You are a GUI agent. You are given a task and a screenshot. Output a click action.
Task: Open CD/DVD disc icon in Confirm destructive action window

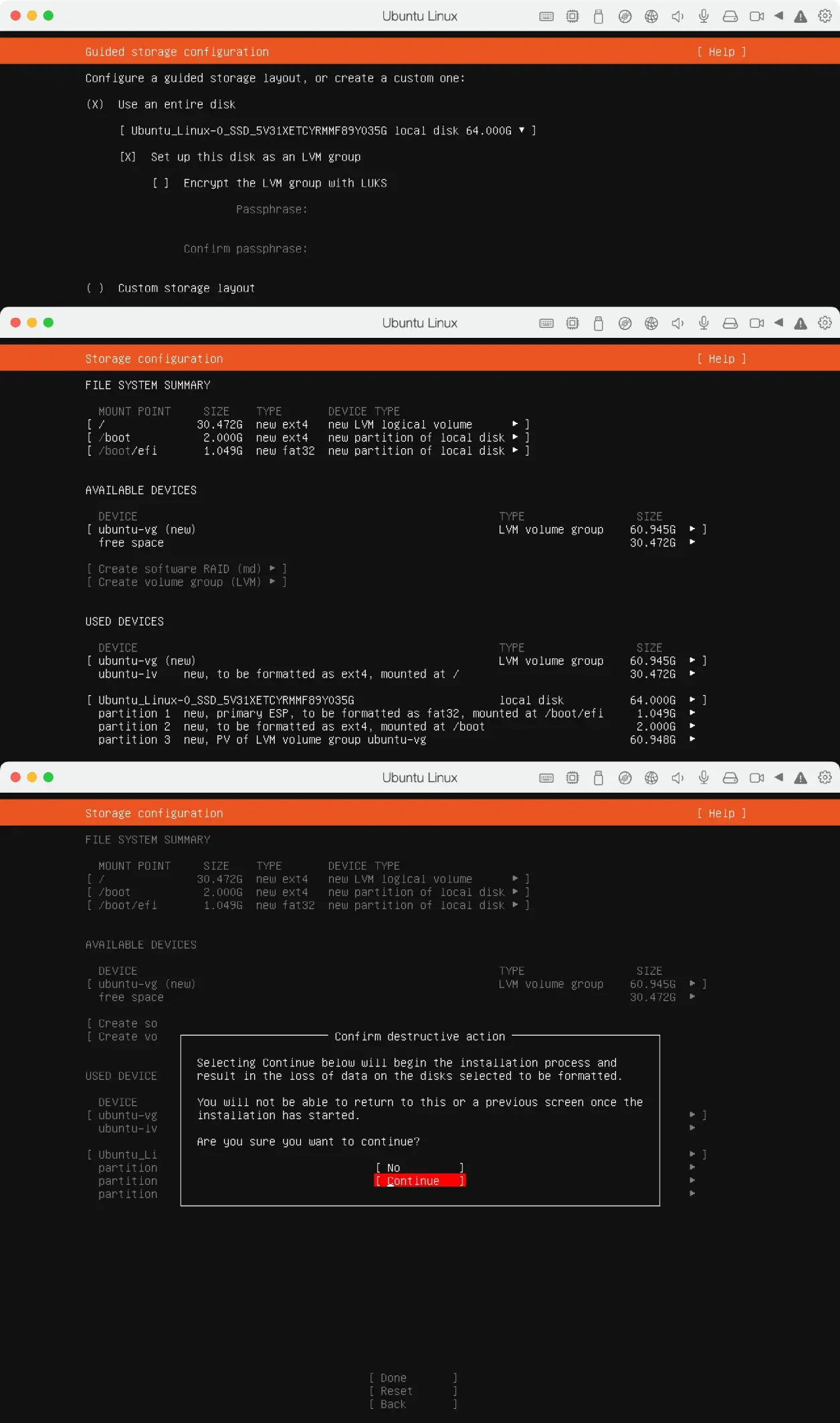(x=625, y=777)
